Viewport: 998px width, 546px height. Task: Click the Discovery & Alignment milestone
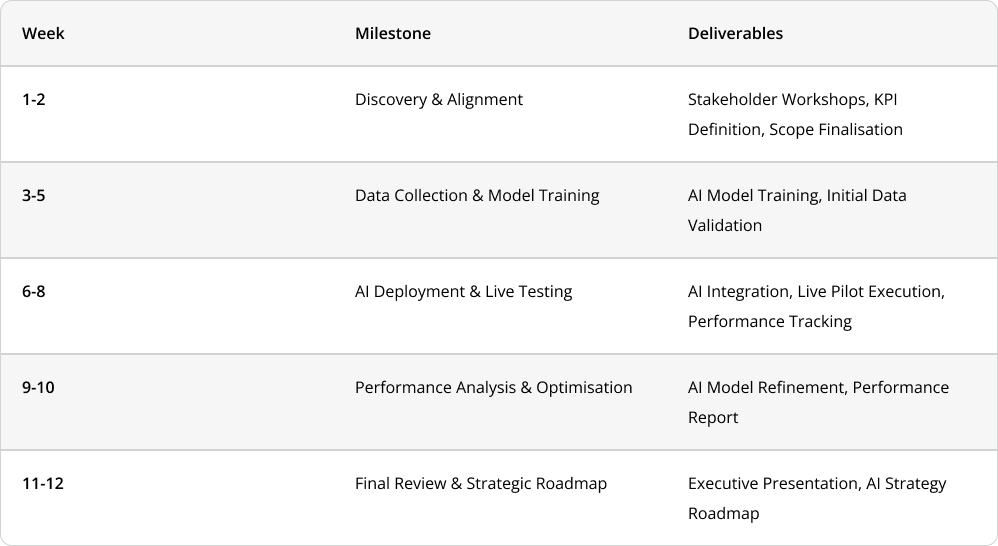pos(439,100)
